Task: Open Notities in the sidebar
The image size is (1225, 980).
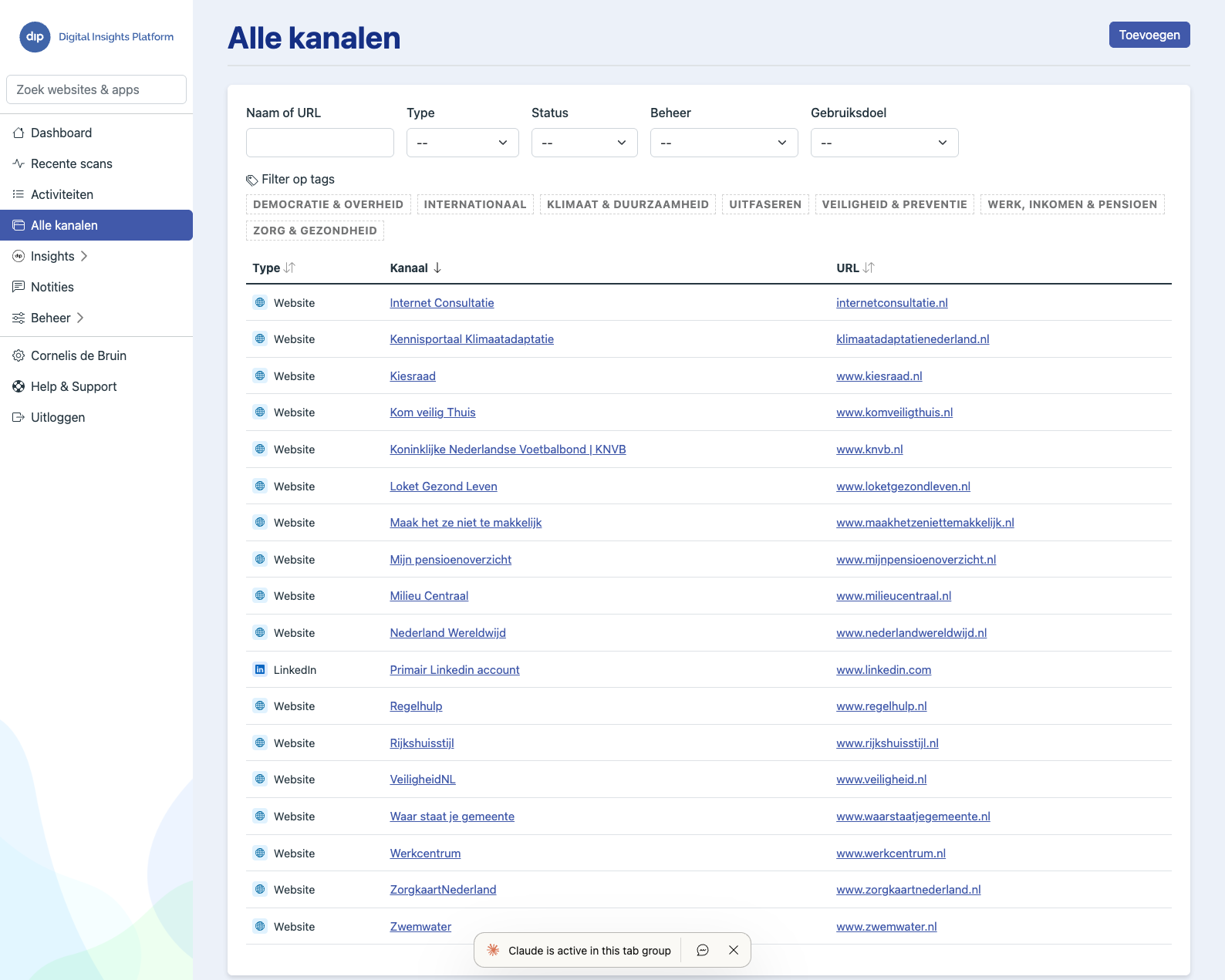Action: (96, 287)
